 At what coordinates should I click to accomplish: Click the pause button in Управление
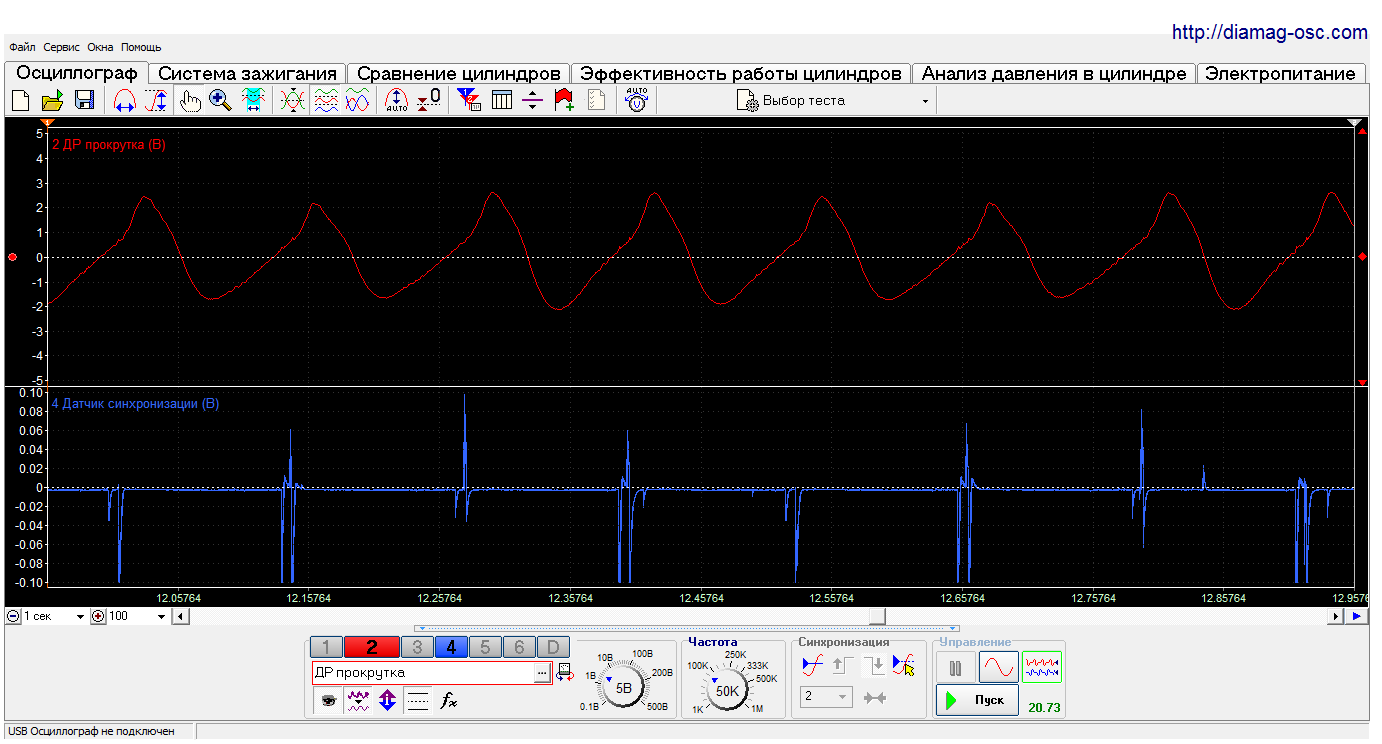955,667
